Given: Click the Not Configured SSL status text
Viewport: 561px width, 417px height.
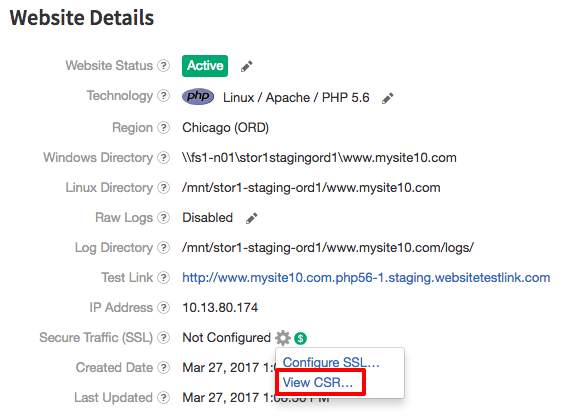Looking at the screenshot, I should (226, 338).
